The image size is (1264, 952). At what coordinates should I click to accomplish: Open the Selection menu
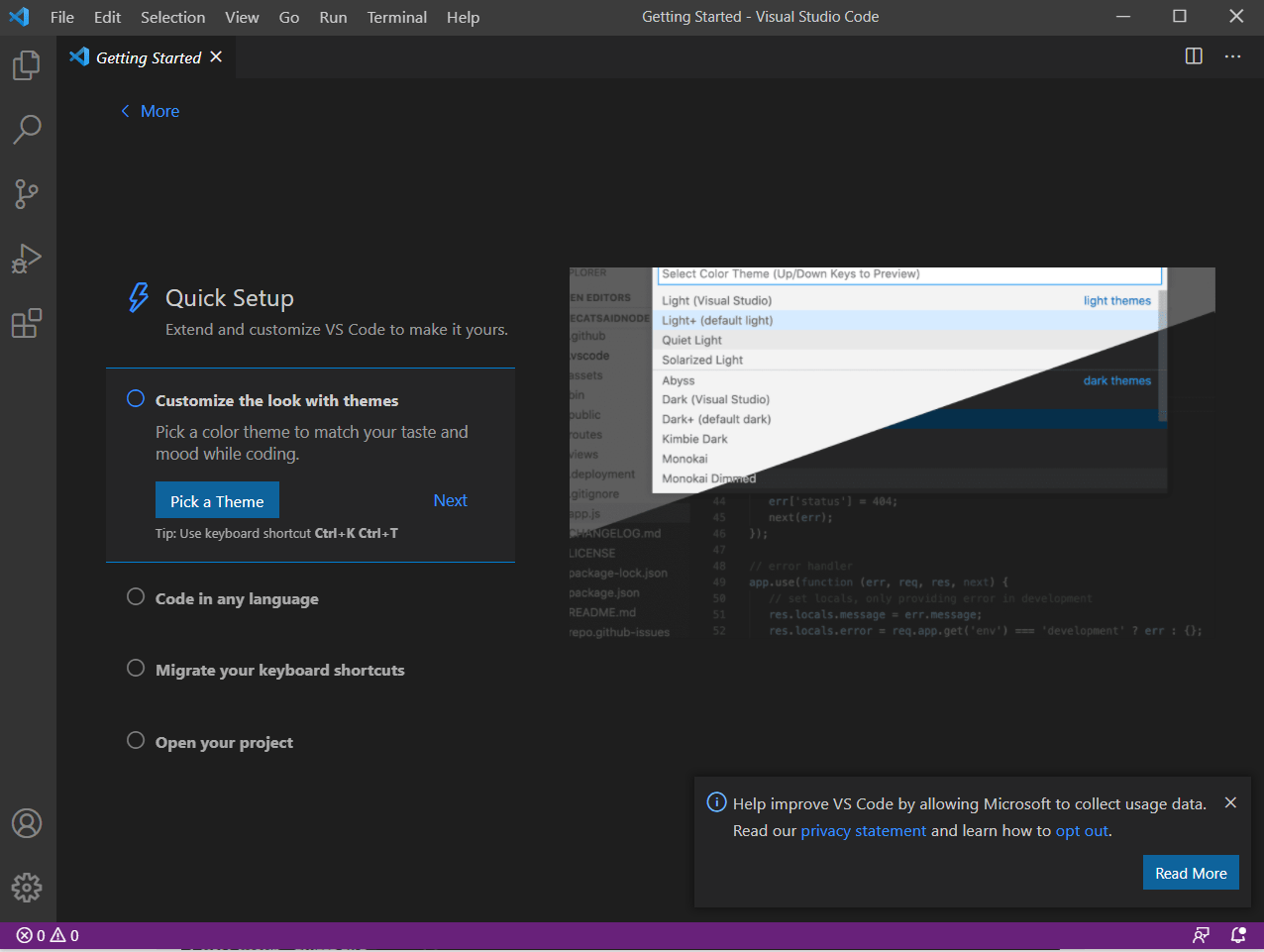click(x=173, y=17)
